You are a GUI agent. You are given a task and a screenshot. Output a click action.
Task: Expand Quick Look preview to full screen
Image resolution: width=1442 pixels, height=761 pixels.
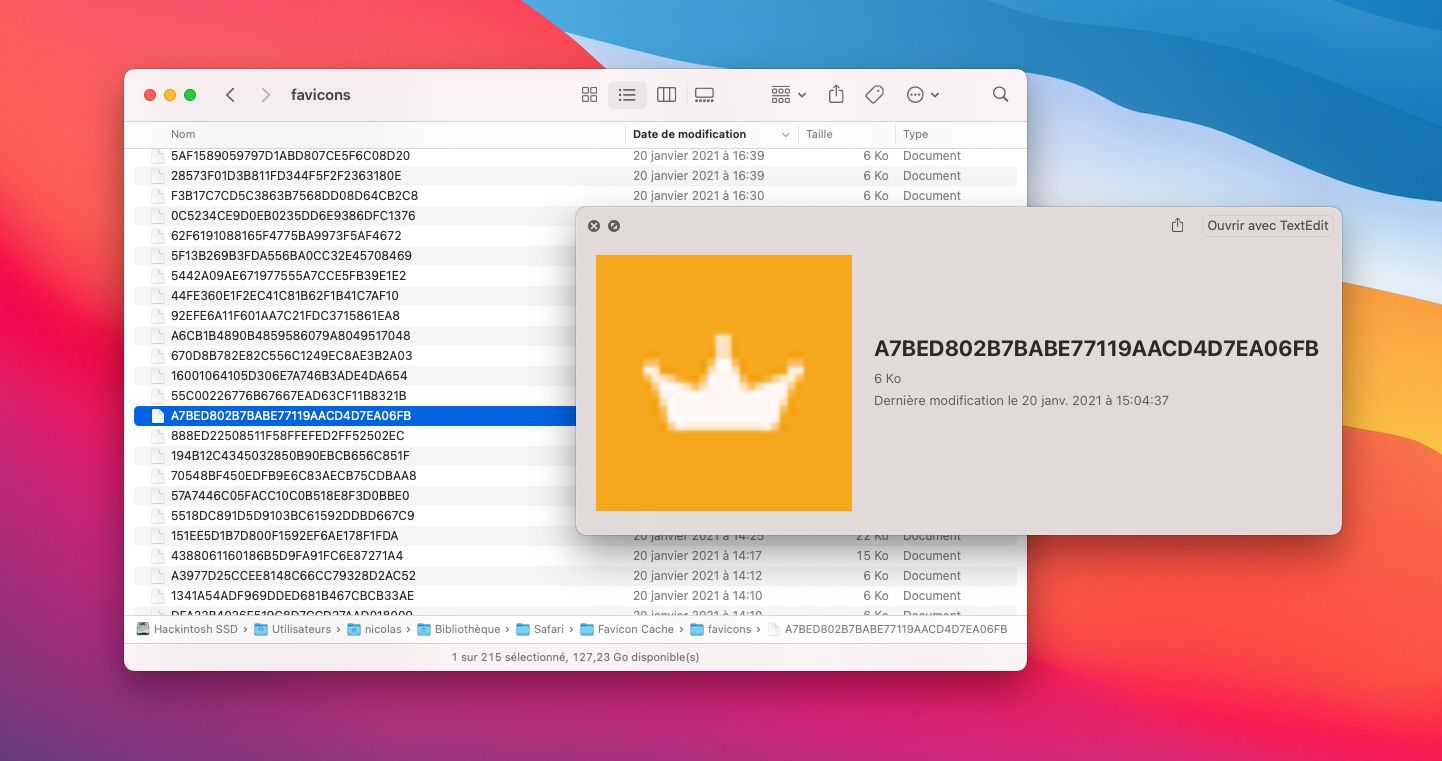coord(614,226)
